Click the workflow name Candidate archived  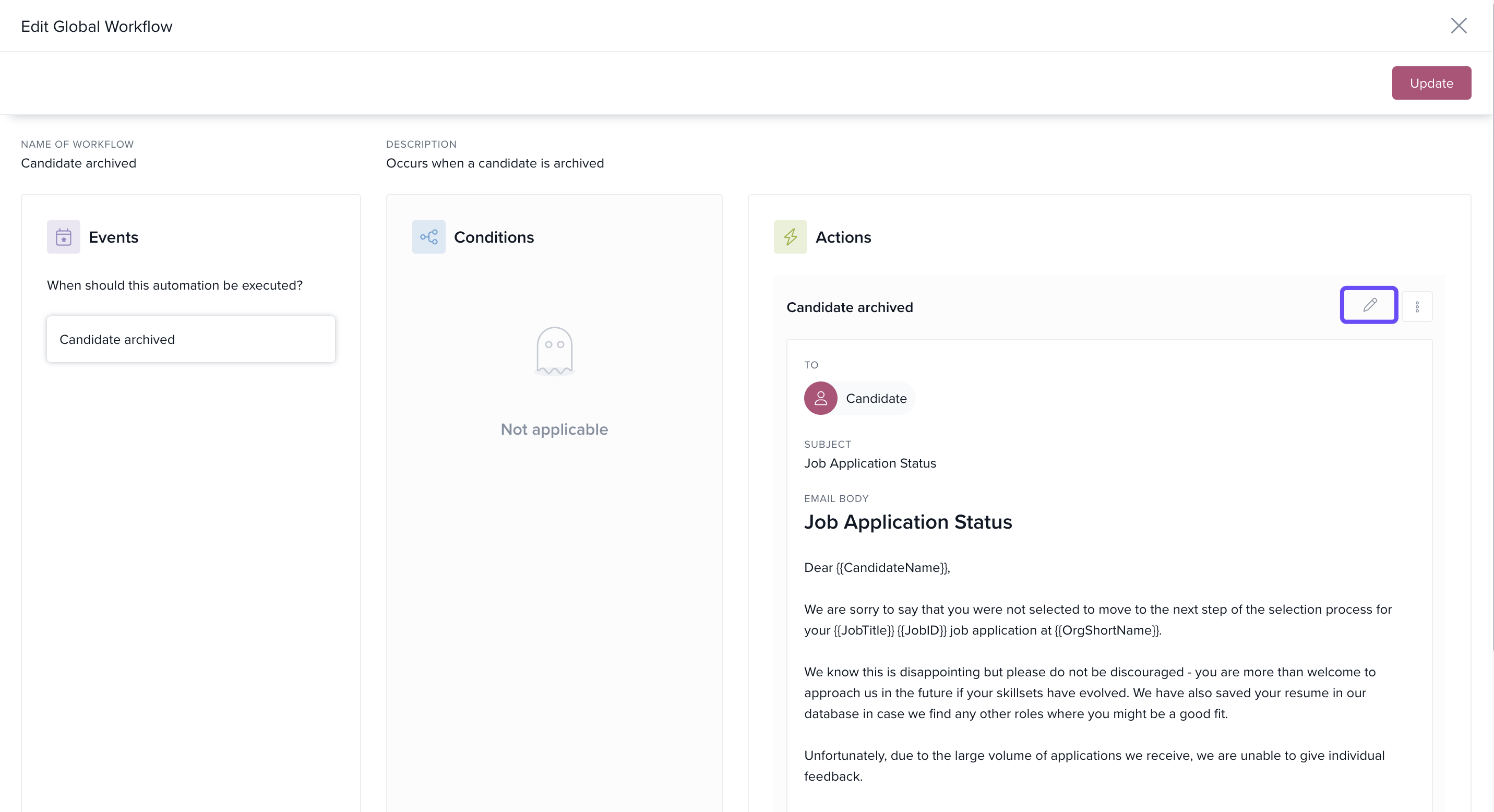79,163
